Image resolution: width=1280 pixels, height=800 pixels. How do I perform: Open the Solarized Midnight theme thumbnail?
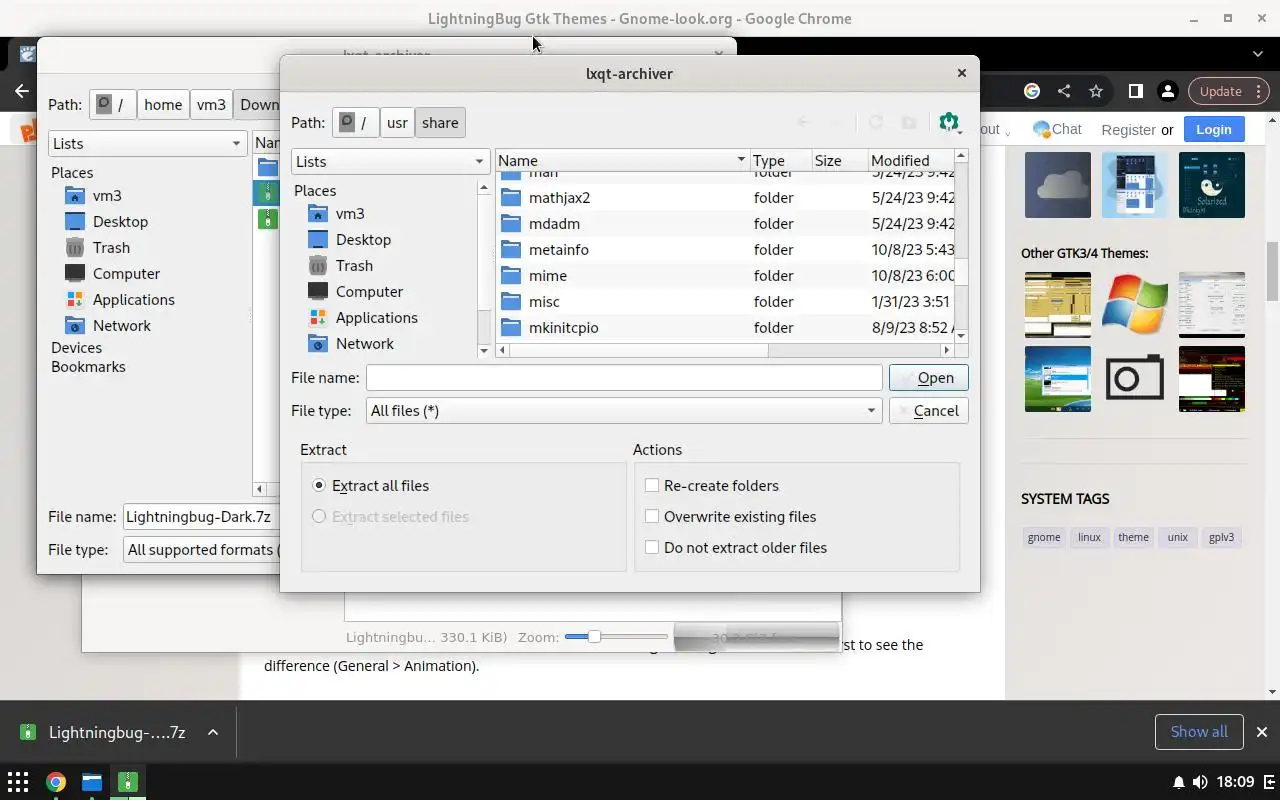1211,185
